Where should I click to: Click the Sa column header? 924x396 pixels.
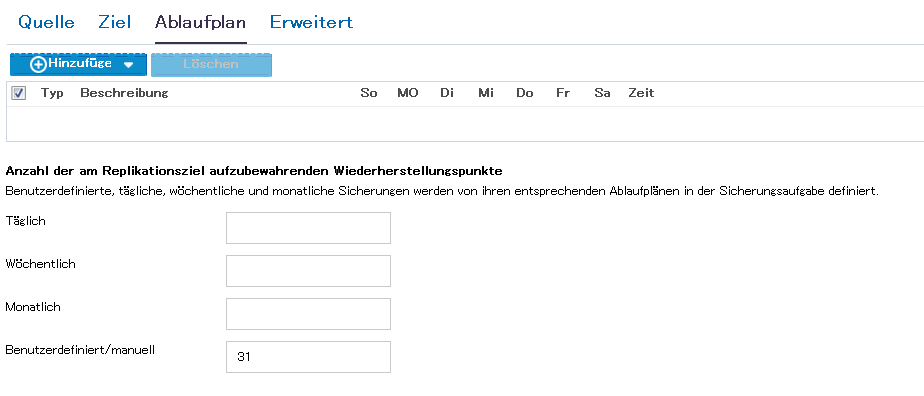(x=602, y=93)
